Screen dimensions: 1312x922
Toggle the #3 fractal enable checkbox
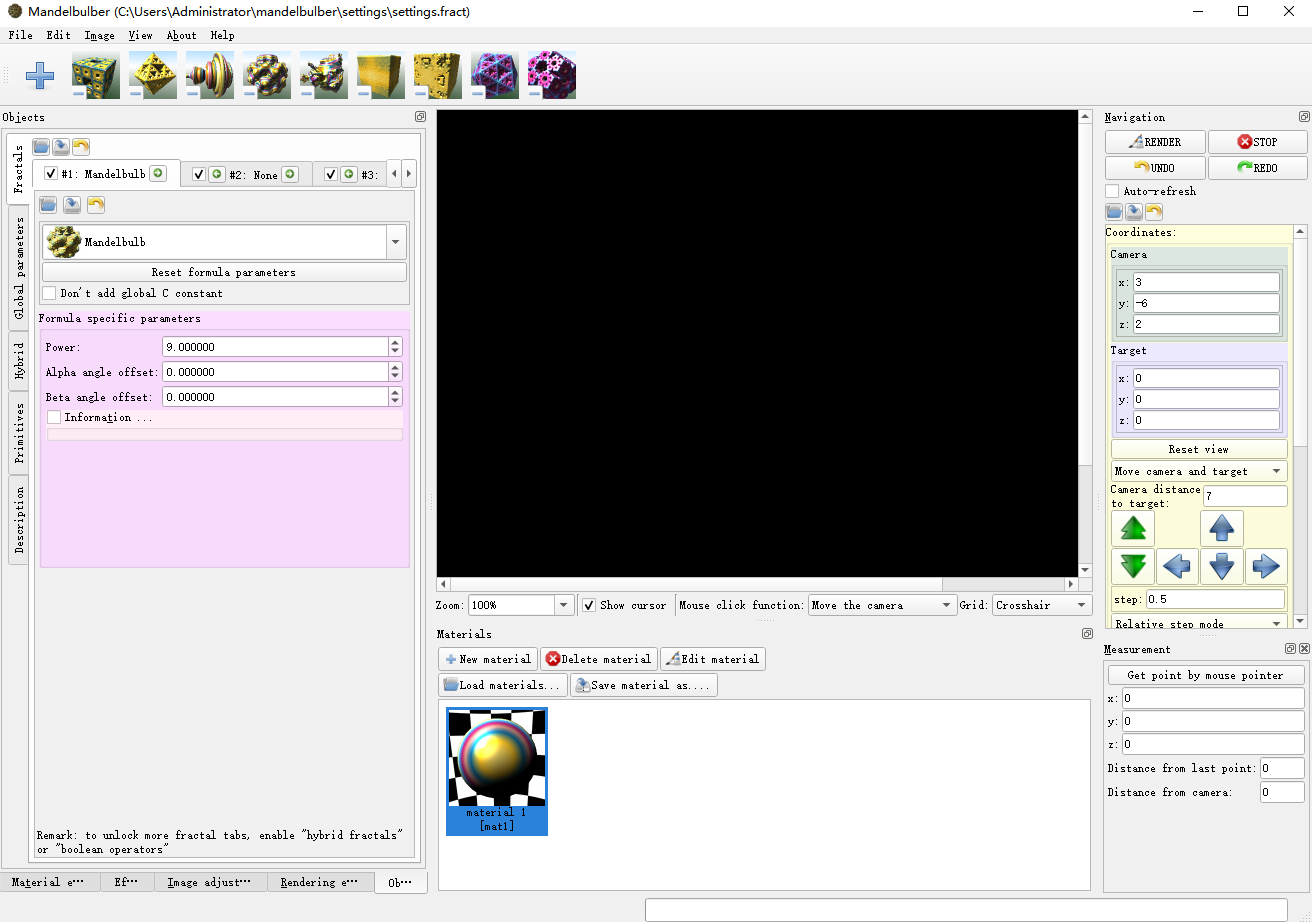coord(330,174)
